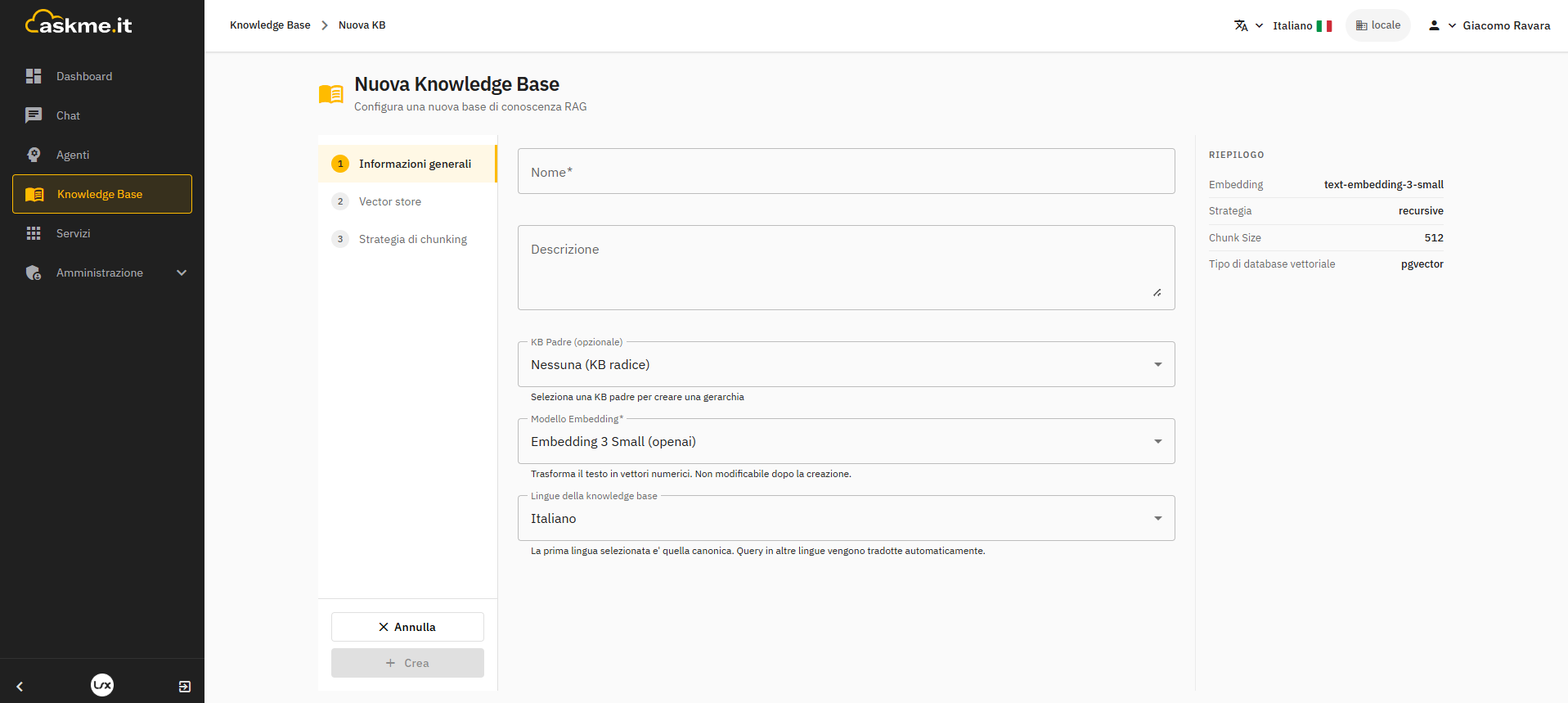This screenshot has width=1568, height=703.
Task: Click the Annulla button
Action: (407, 627)
